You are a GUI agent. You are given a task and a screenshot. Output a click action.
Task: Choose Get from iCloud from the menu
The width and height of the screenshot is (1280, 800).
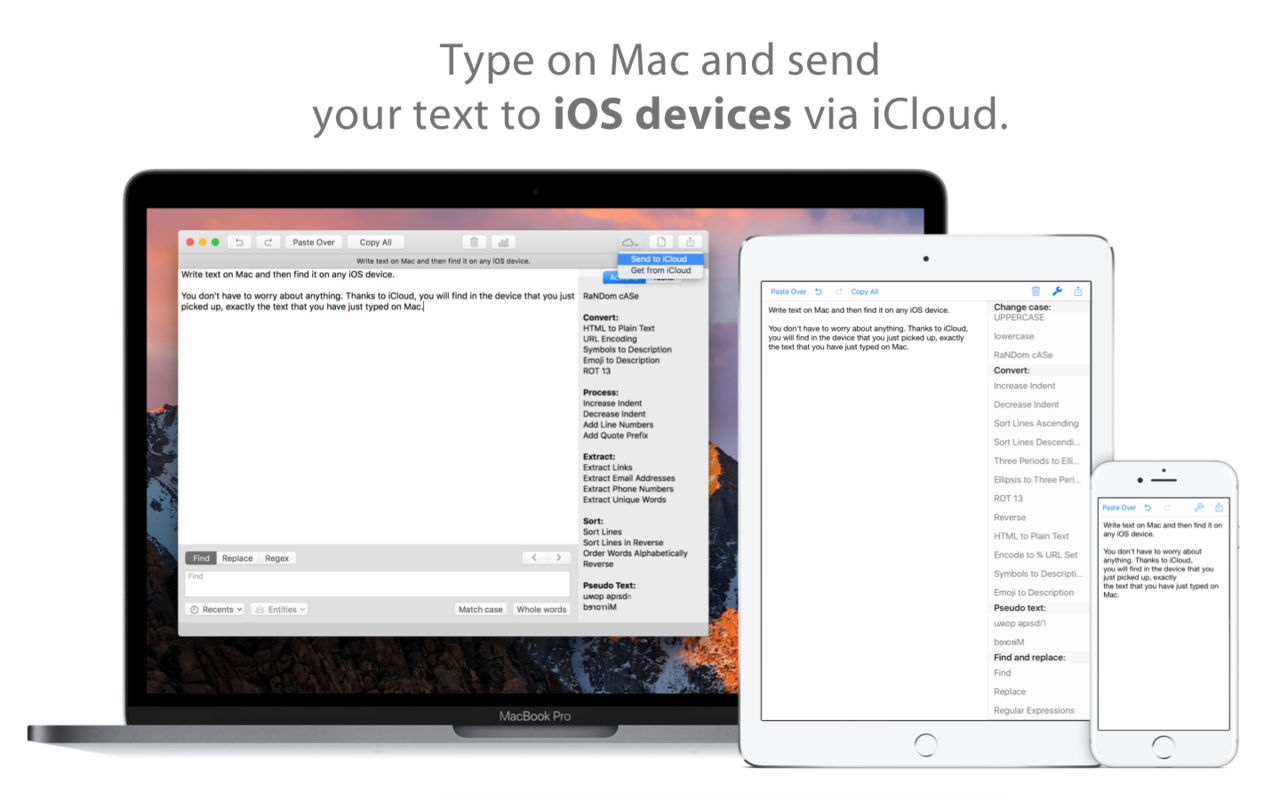click(660, 270)
